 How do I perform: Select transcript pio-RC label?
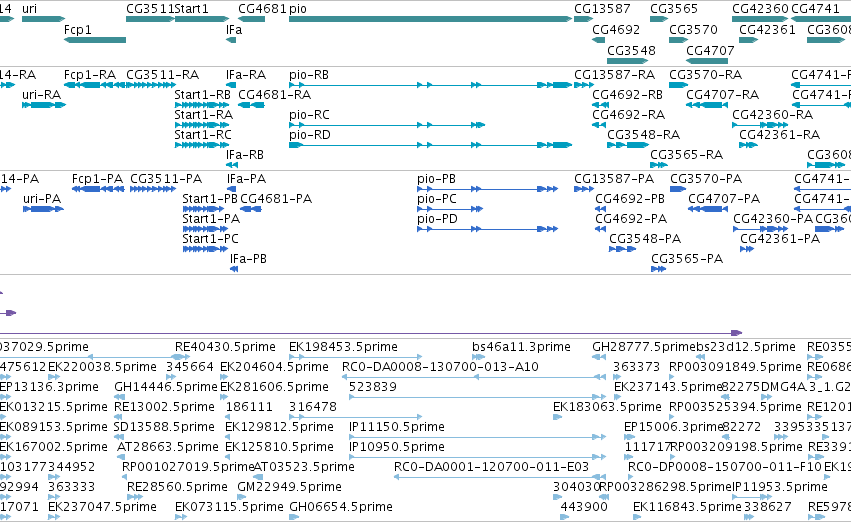pos(309,115)
